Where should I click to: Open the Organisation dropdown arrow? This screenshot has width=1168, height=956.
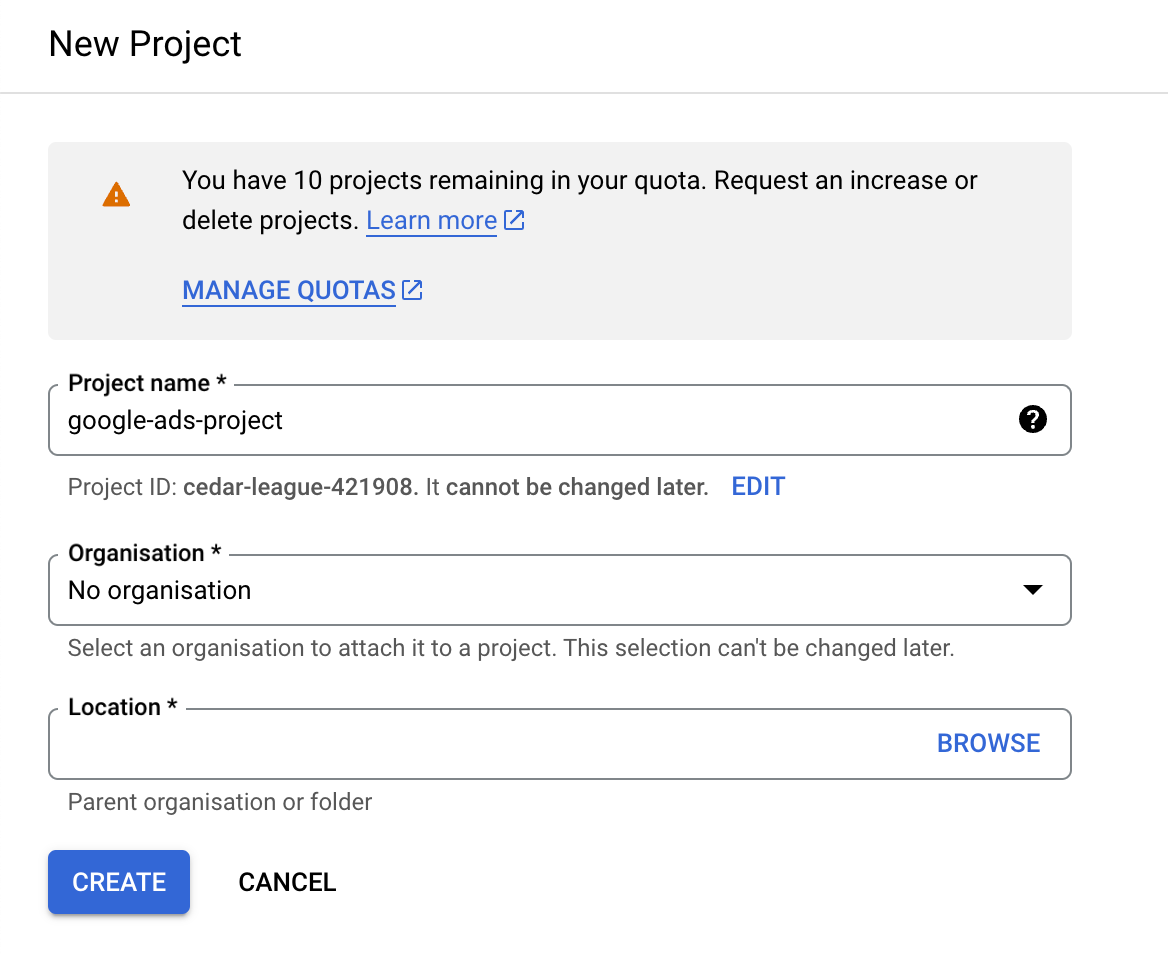tap(1033, 589)
